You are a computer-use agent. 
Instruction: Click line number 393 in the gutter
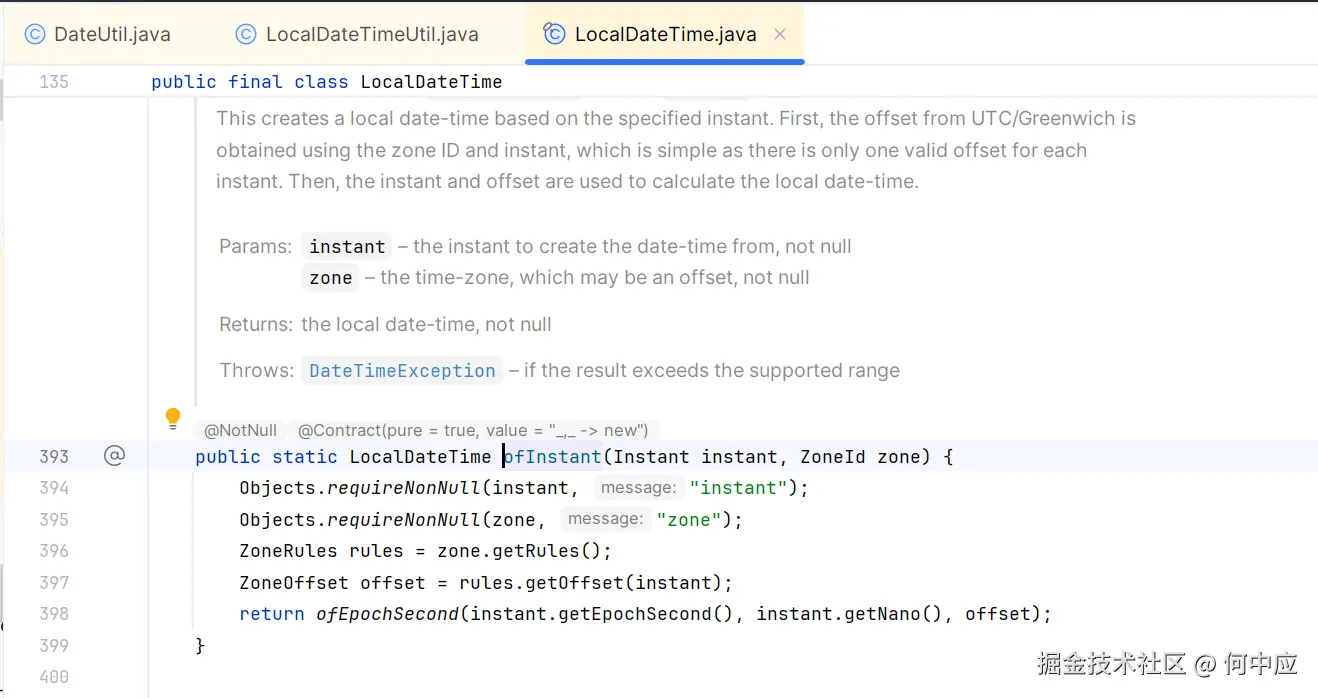[x=54, y=457]
